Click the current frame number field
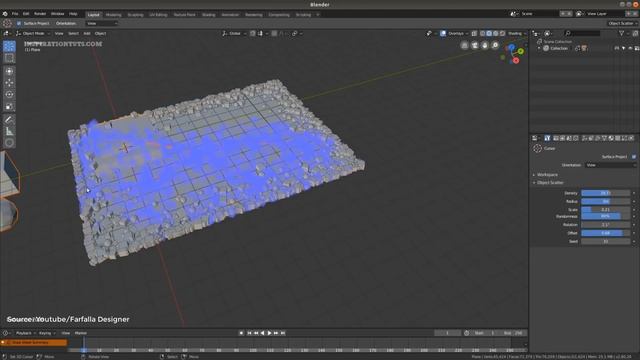The height and width of the screenshot is (360, 640). (448, 333)
